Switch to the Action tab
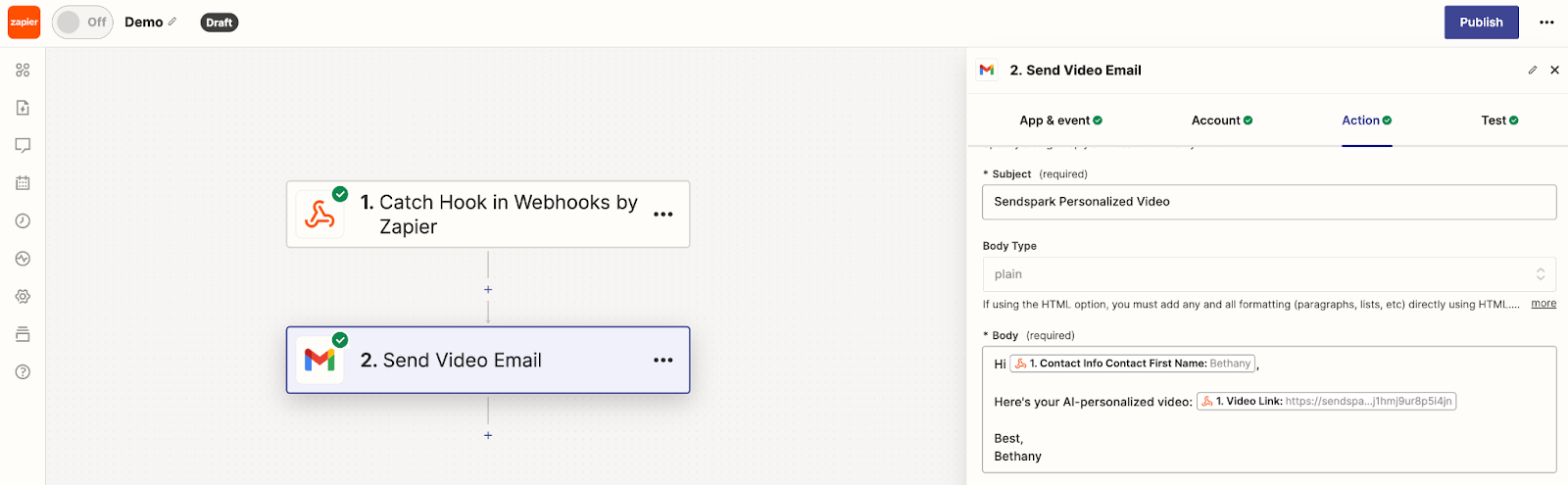The width and height of the screenshot is (1568, 485). (x=1366, y=121)
